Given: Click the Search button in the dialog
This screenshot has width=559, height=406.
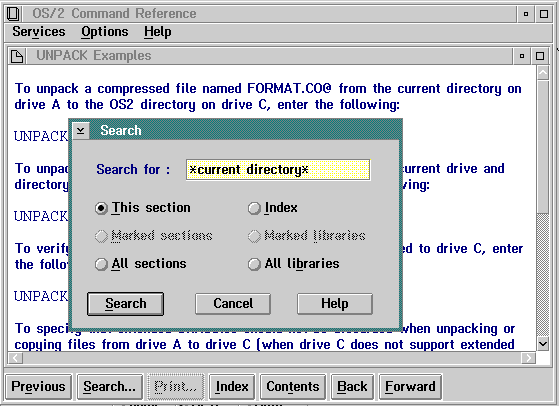Looking at the screenshot, I should (125, 304).
